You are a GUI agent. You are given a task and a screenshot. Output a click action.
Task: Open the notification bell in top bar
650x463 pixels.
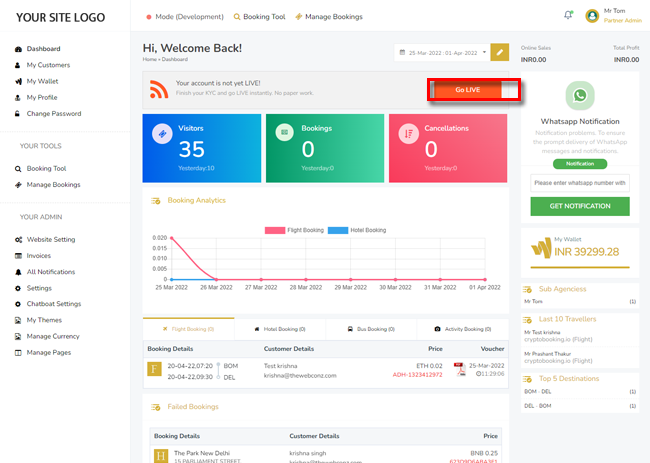[568, 15]
